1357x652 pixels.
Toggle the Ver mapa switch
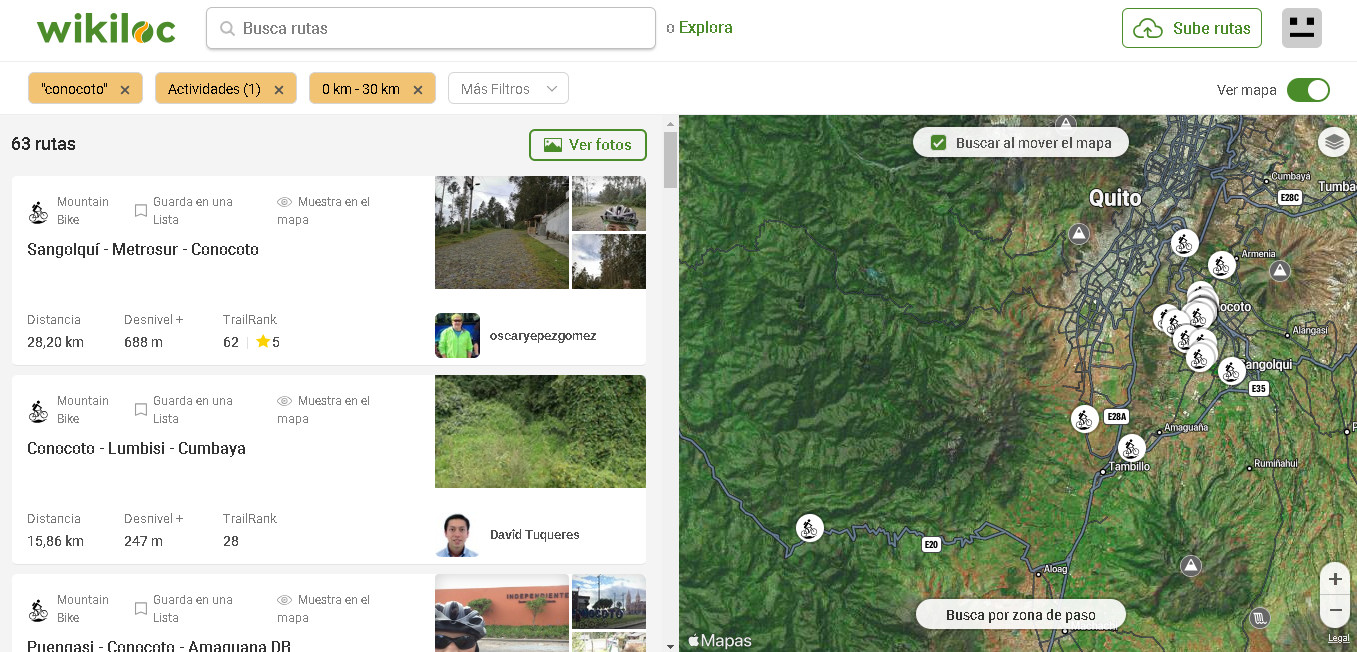click(1308, 90)
